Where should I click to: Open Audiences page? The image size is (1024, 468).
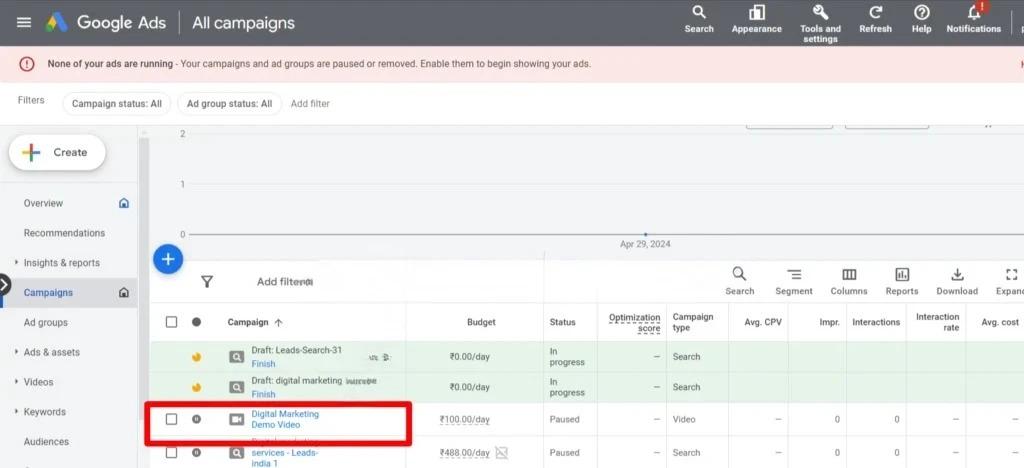tap(46, 441)
